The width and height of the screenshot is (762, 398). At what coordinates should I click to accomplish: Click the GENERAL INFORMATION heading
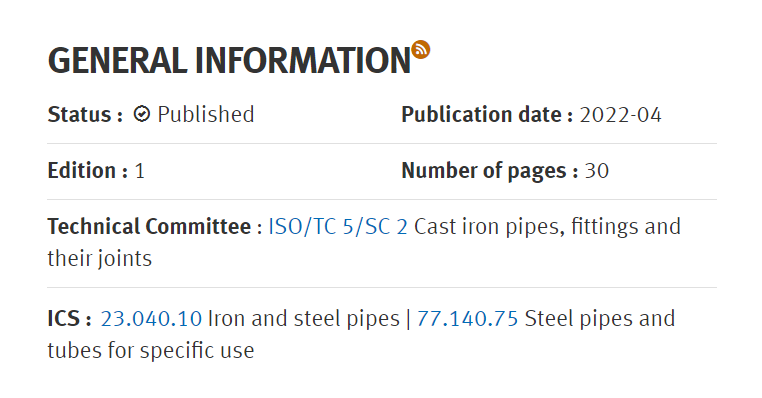pyautogui.click(x=229, y=61)
